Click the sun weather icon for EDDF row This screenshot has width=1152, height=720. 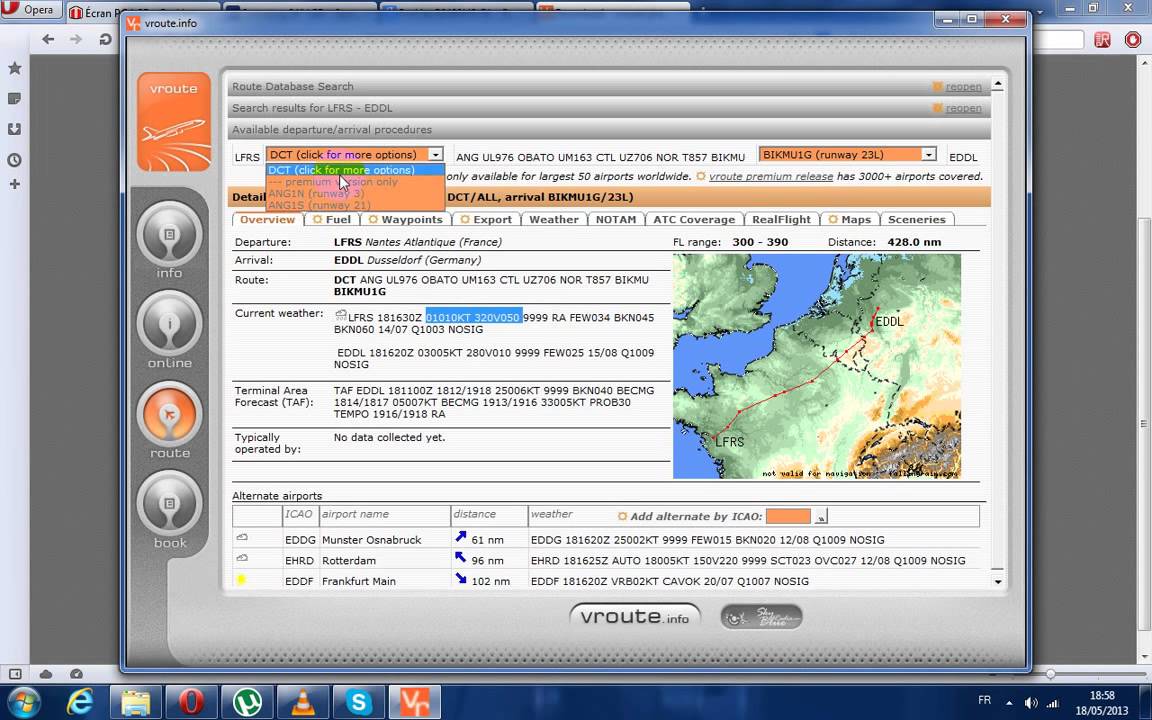(x=241, y=580)
